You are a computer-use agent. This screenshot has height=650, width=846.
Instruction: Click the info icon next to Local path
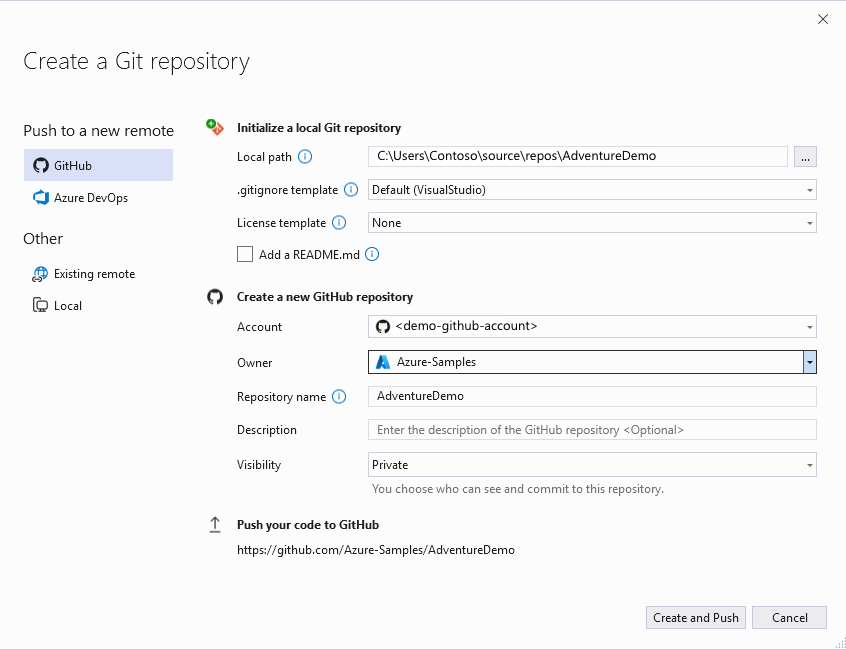pyautogui.click(x=306, y=156)
